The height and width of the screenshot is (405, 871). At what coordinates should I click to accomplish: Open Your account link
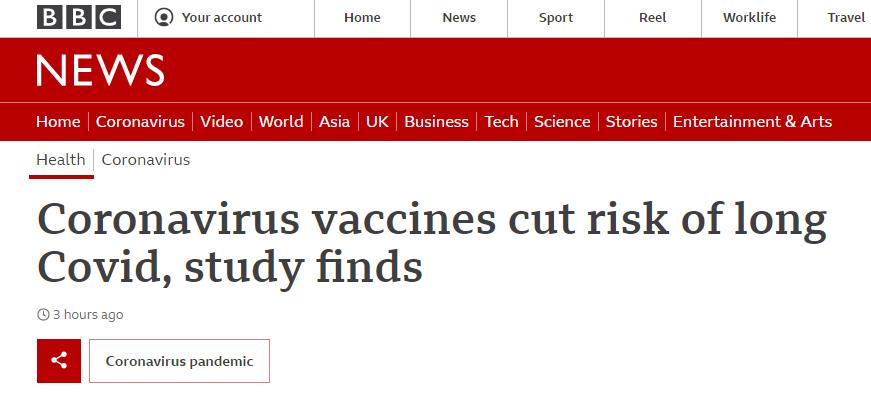click(x=222, y=18)
